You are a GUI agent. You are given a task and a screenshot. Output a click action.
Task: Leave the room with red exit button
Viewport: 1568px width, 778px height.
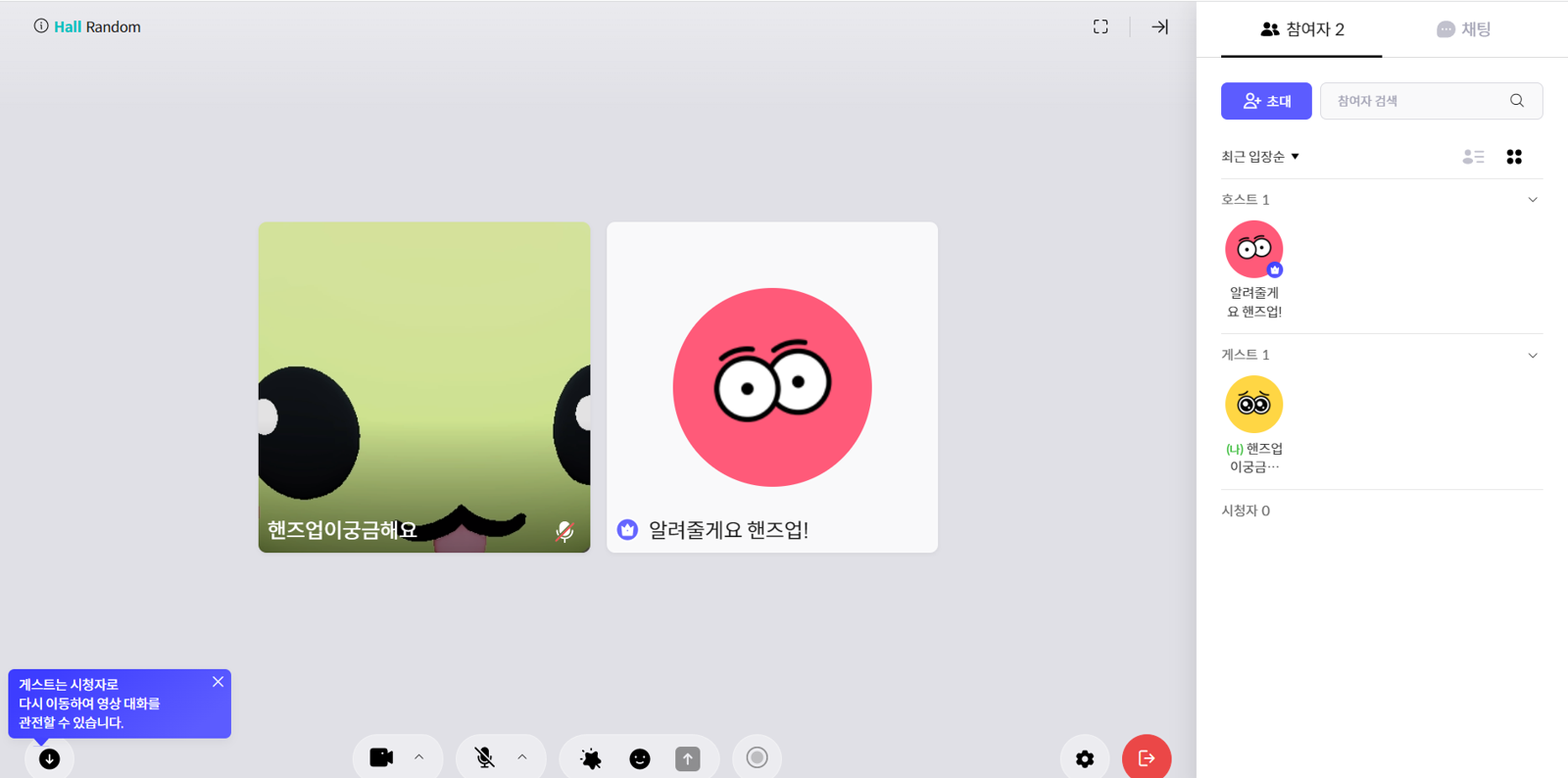pos(1146,757)
